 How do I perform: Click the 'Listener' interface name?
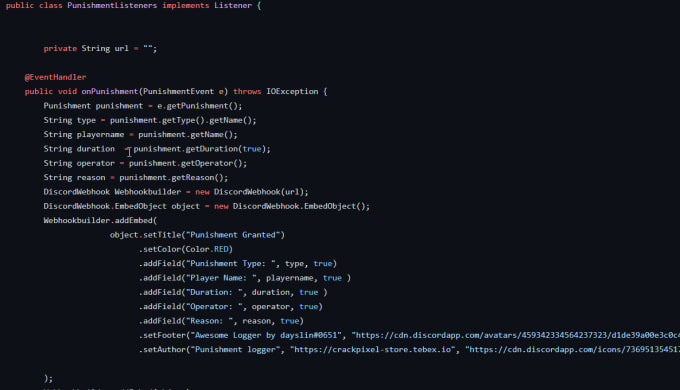233,5
